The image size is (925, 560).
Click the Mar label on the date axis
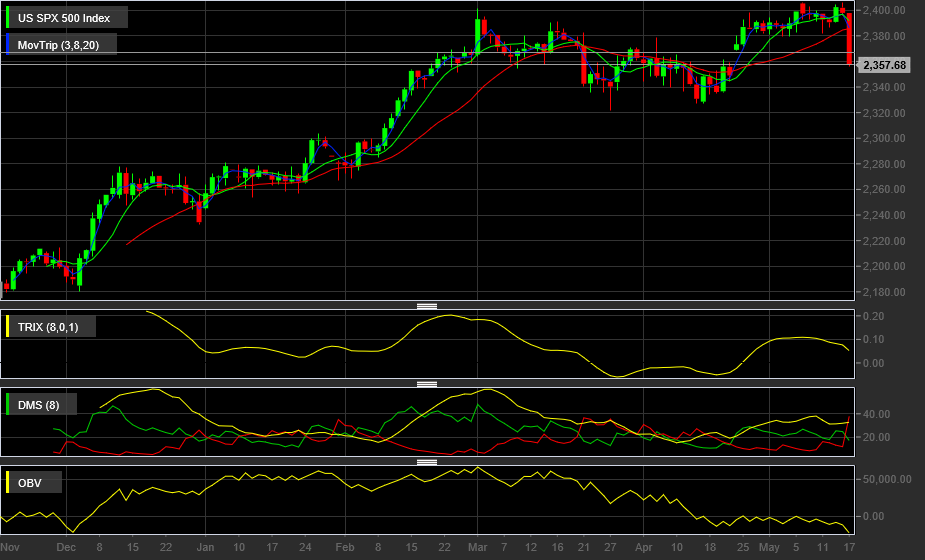(x=477, y=547)
